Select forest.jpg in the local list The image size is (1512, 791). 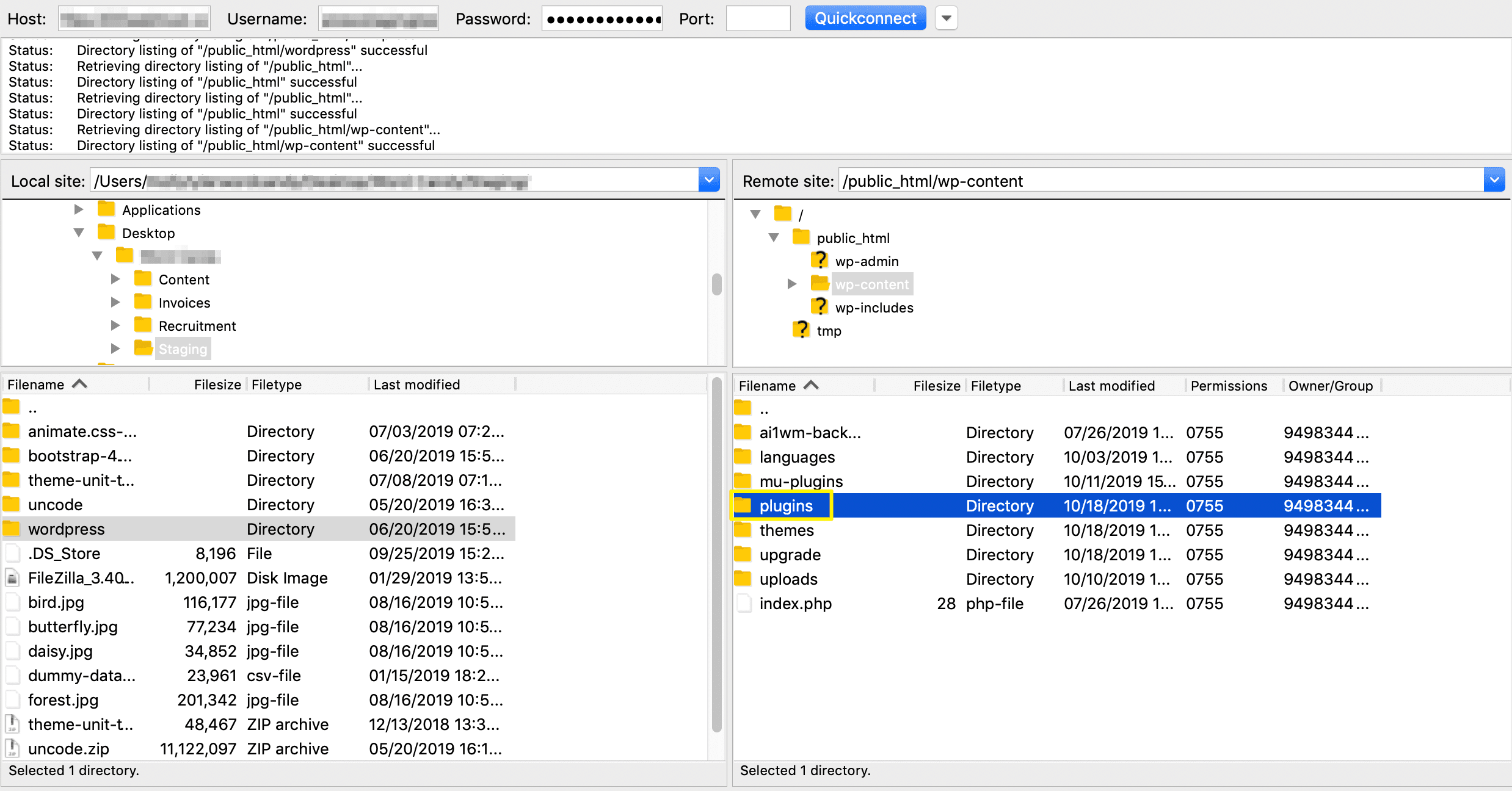point(63,700)
